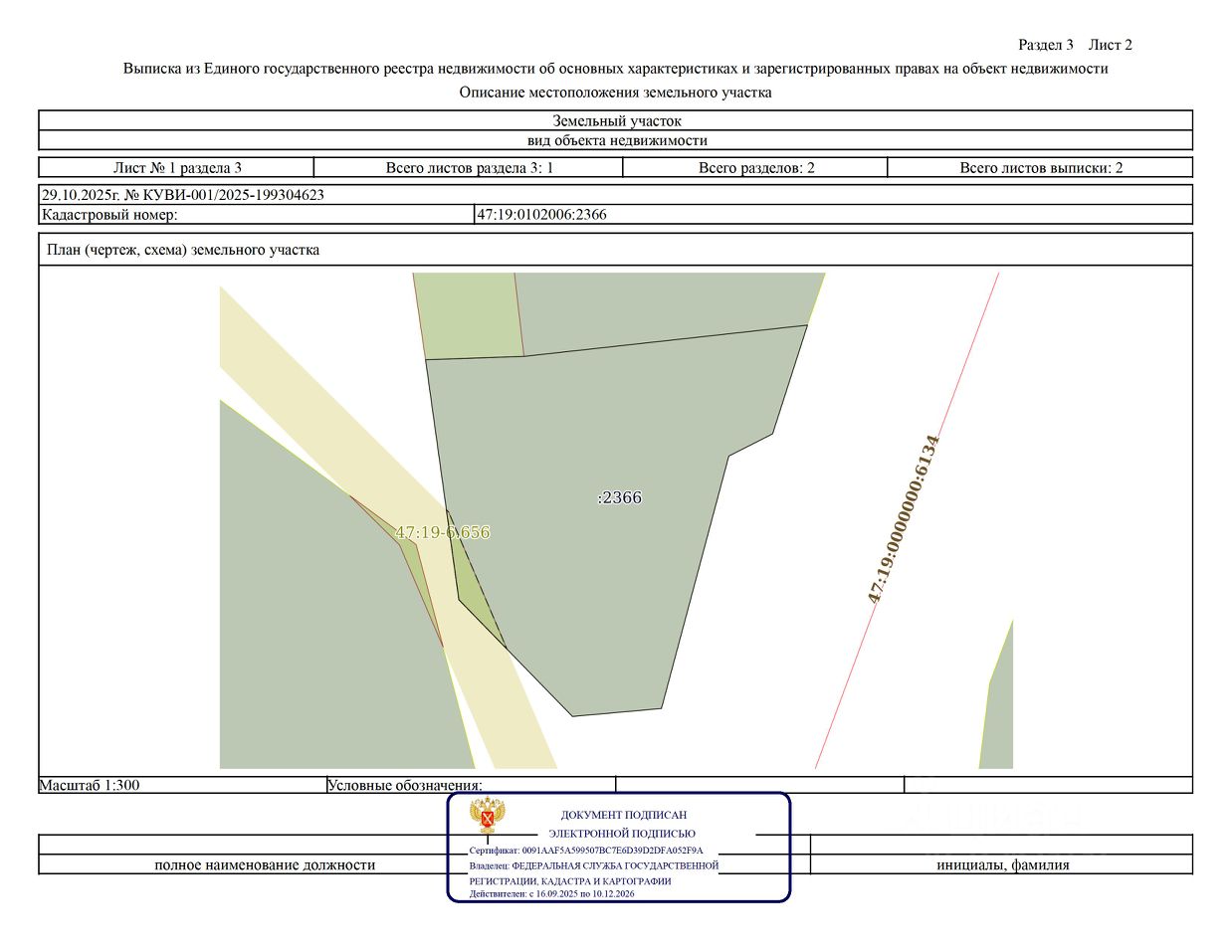Click the rotated label 47:19:0000000:6134
Viewport: 1232px width, 952px height.
pyautogui.click(x=904, y=519)
